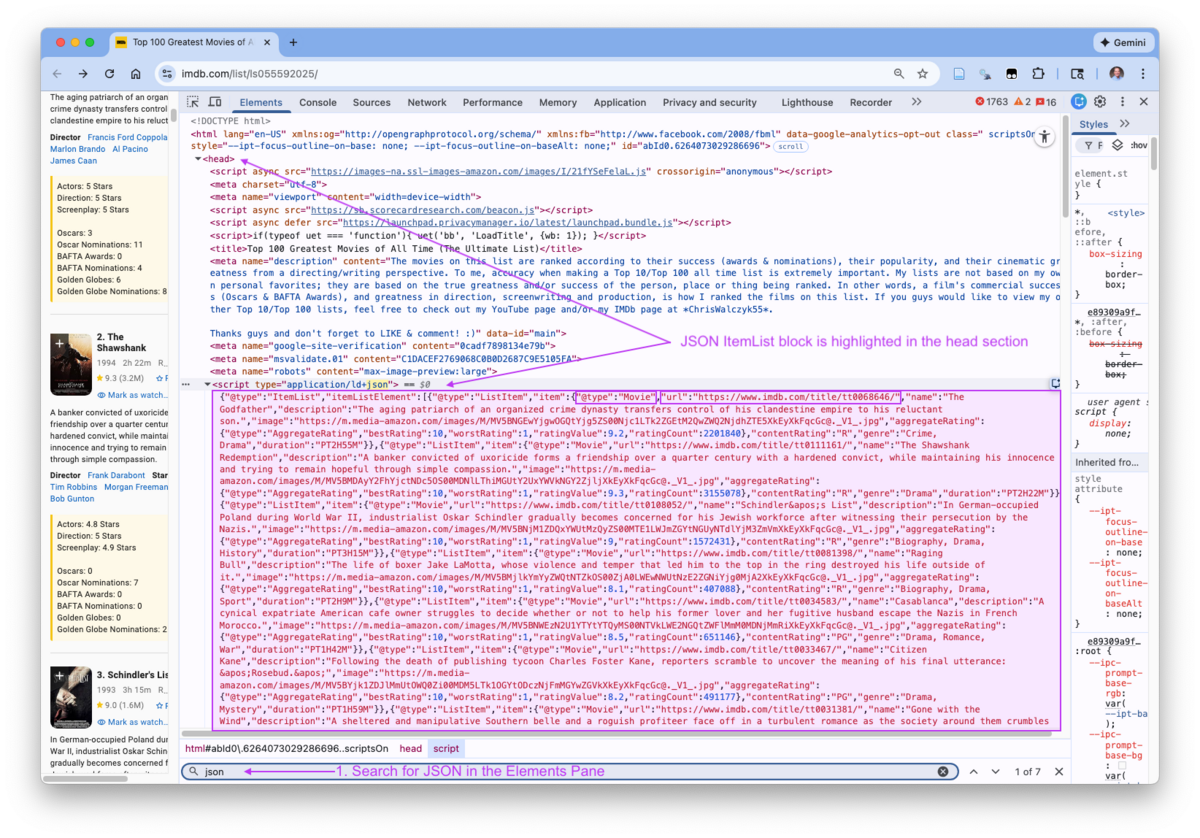Open the Issues panel via the 16 badge
This screenshot has width=1200, height=838.
pos(1044,101)
